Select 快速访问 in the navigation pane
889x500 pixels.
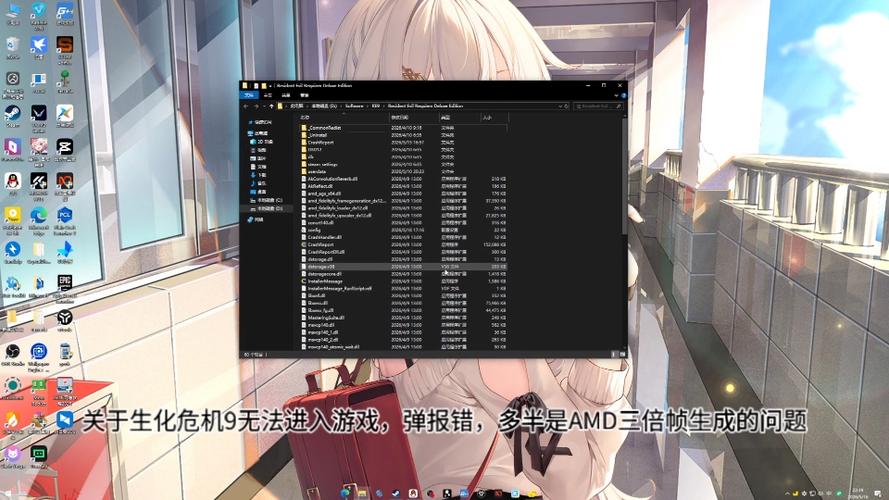click(260, 122)
